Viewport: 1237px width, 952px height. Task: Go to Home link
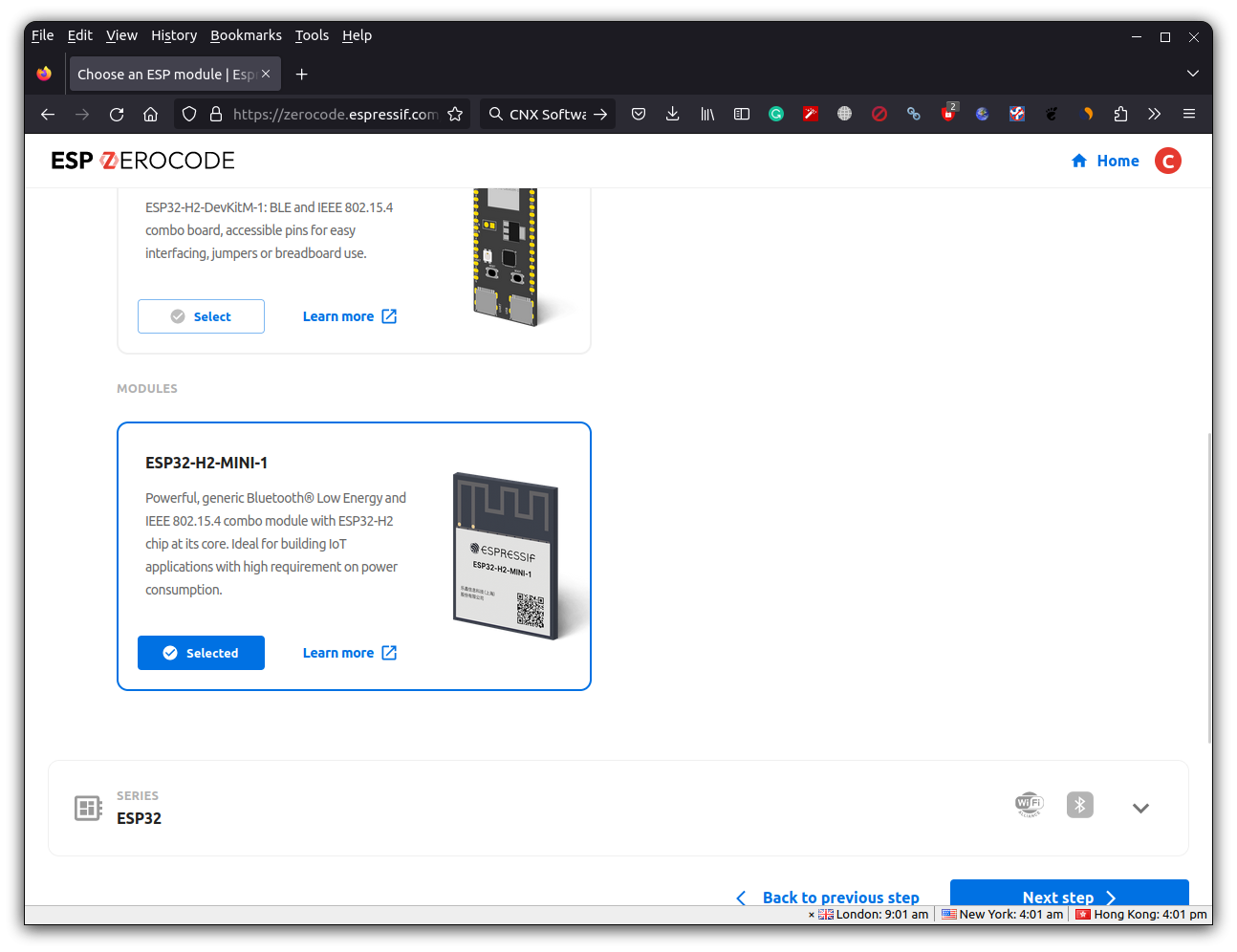(x=1105, y=161)
